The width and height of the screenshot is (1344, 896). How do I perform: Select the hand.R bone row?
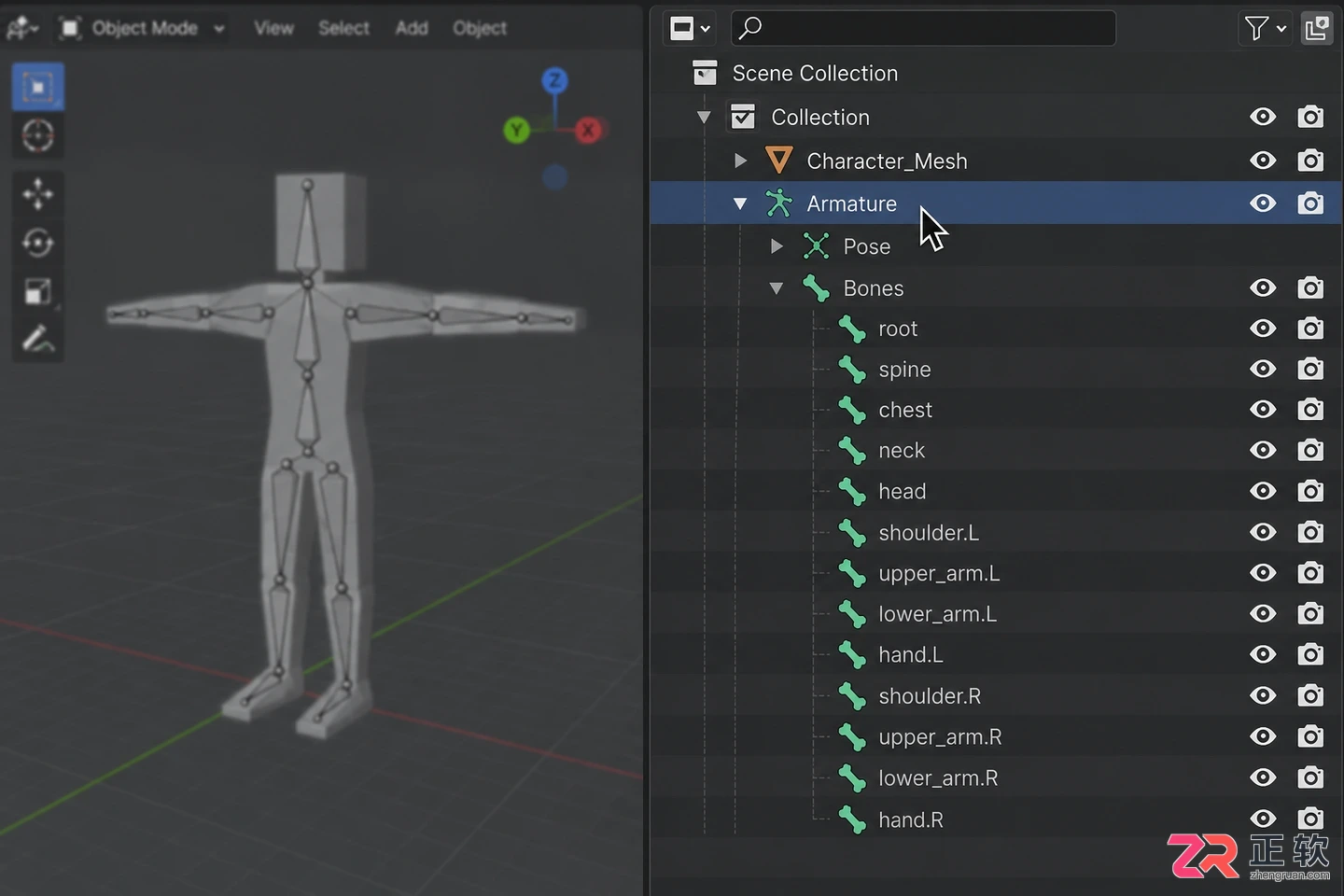click(996, 819)
